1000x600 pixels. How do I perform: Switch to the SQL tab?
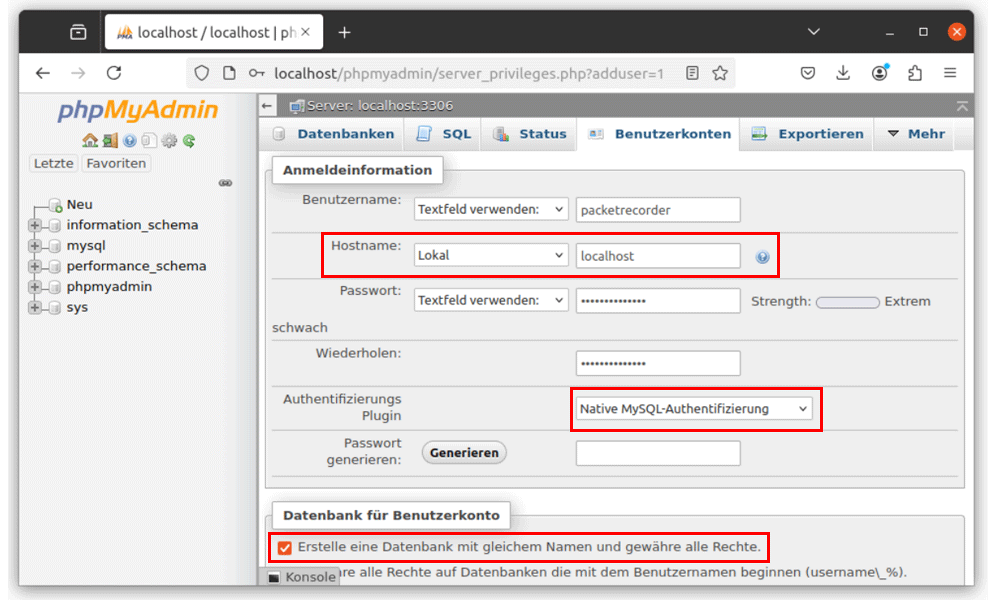click(x=444, y=134)
